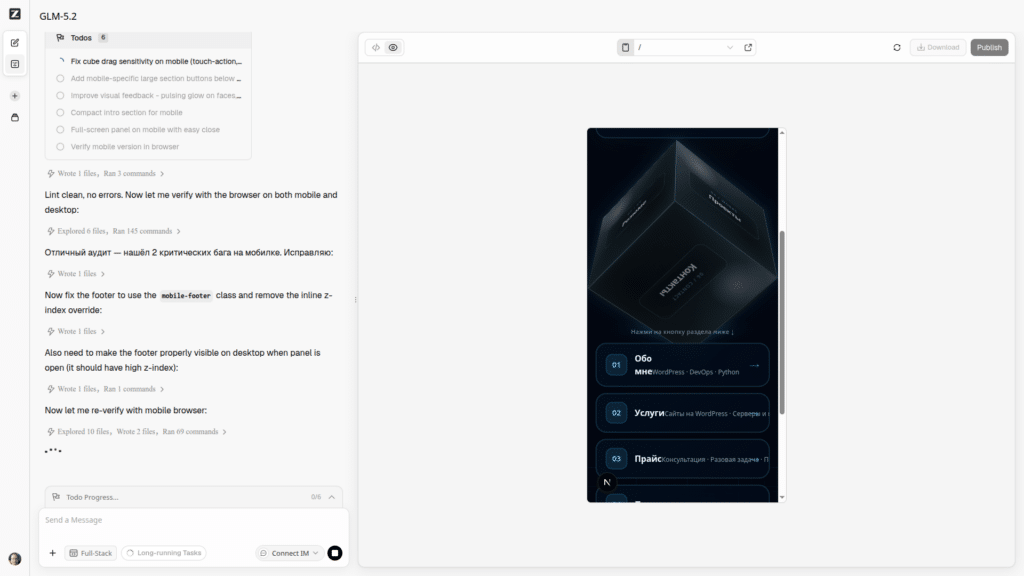
Task: Click the Todos count badge 6
Action: coord(103,38)
